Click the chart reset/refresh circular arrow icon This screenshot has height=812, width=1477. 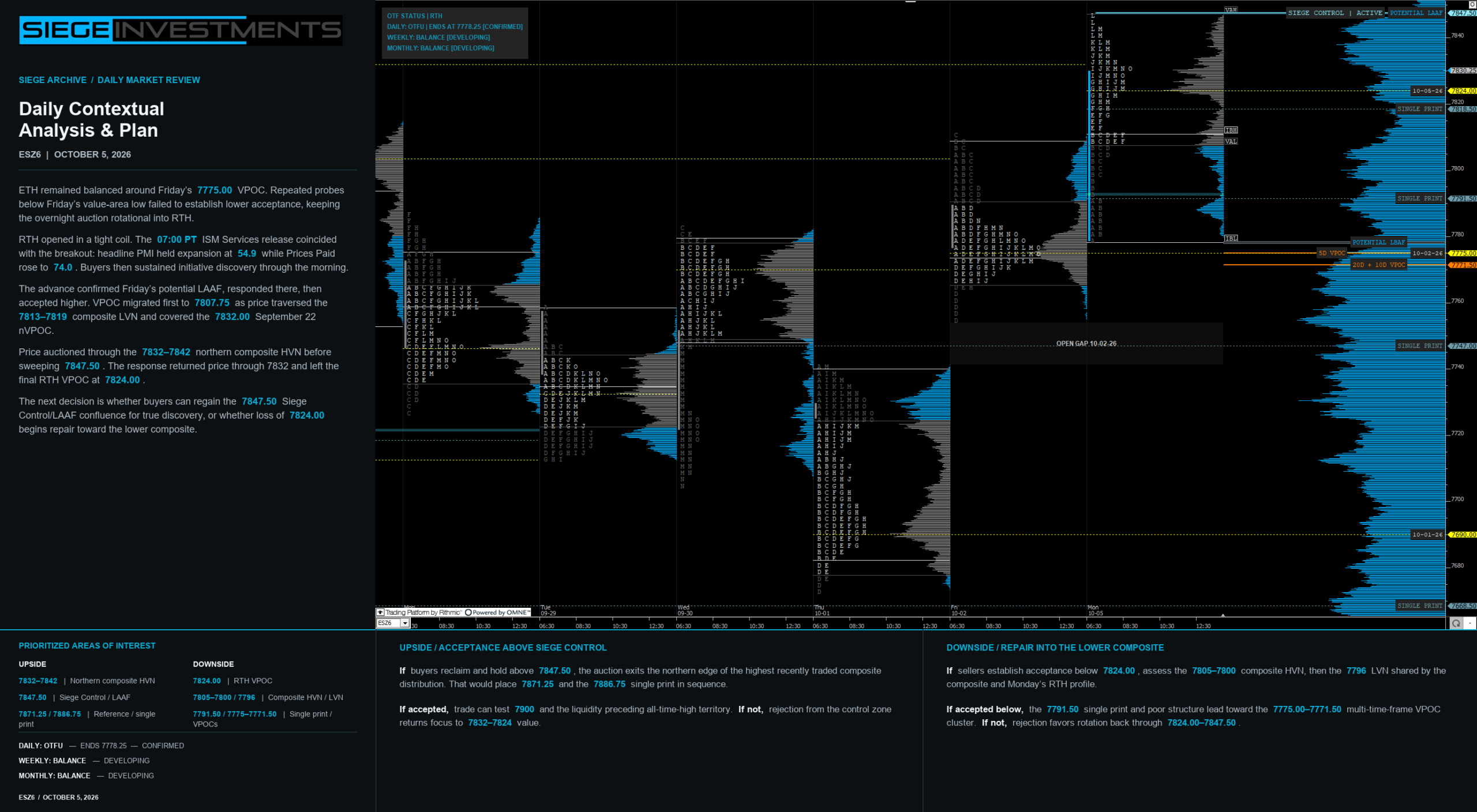click(x=1456, y=623)
